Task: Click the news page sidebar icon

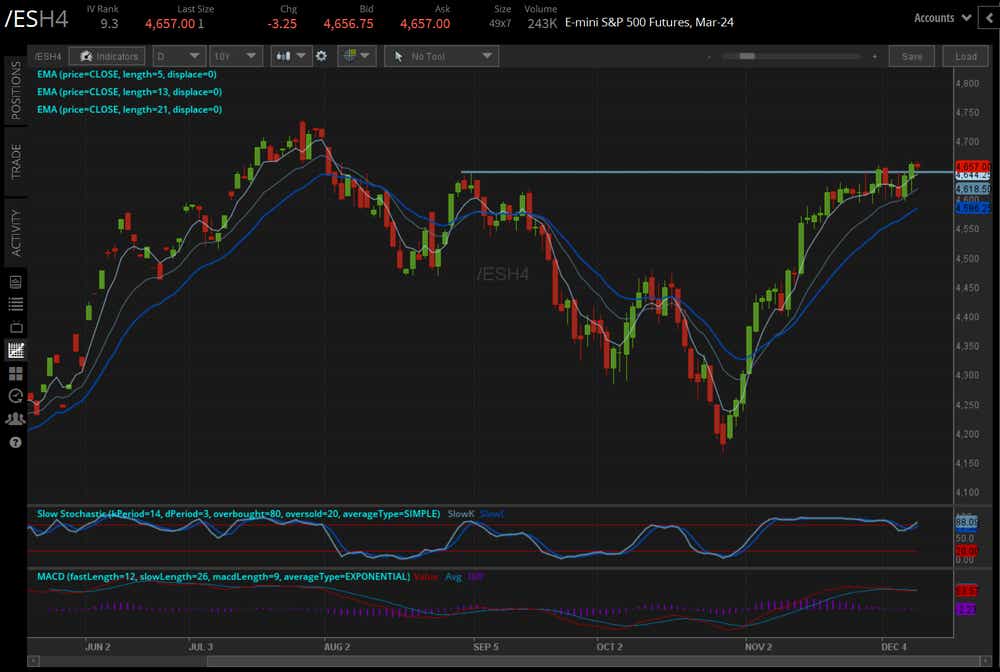Action: (16, 282)
